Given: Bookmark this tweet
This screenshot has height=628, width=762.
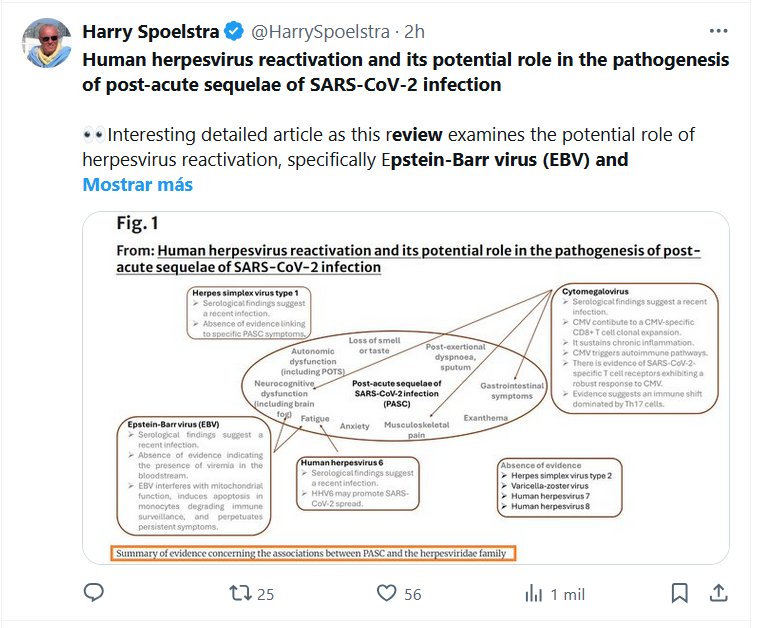Looking at the screenshot, I should click(x=679, y=593).
